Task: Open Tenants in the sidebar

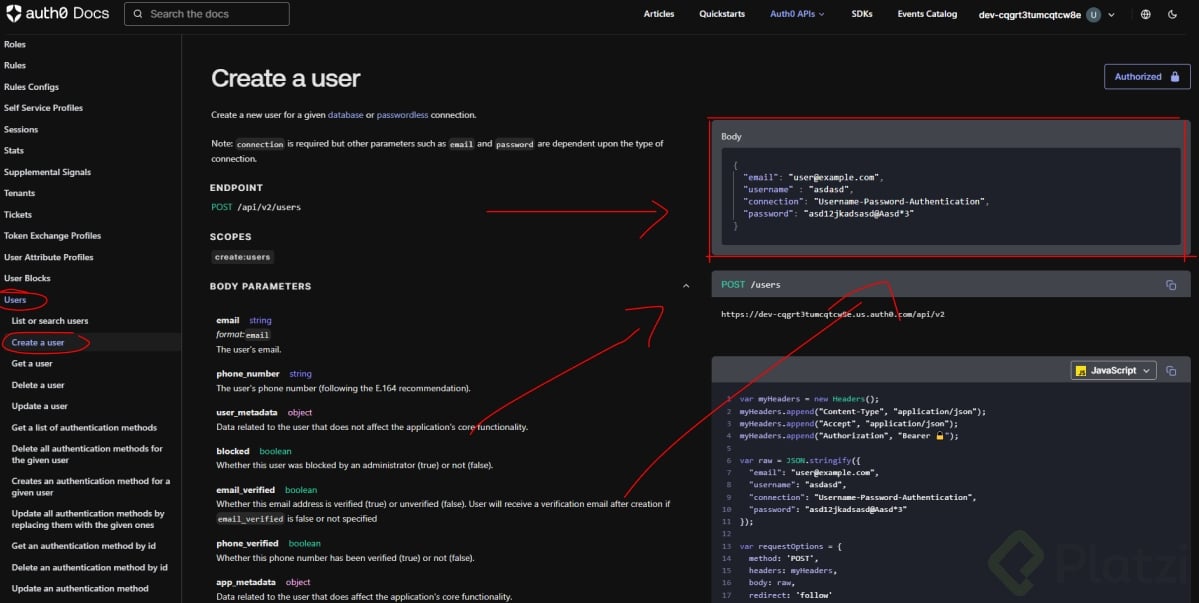Action: [x=19, y=193]
